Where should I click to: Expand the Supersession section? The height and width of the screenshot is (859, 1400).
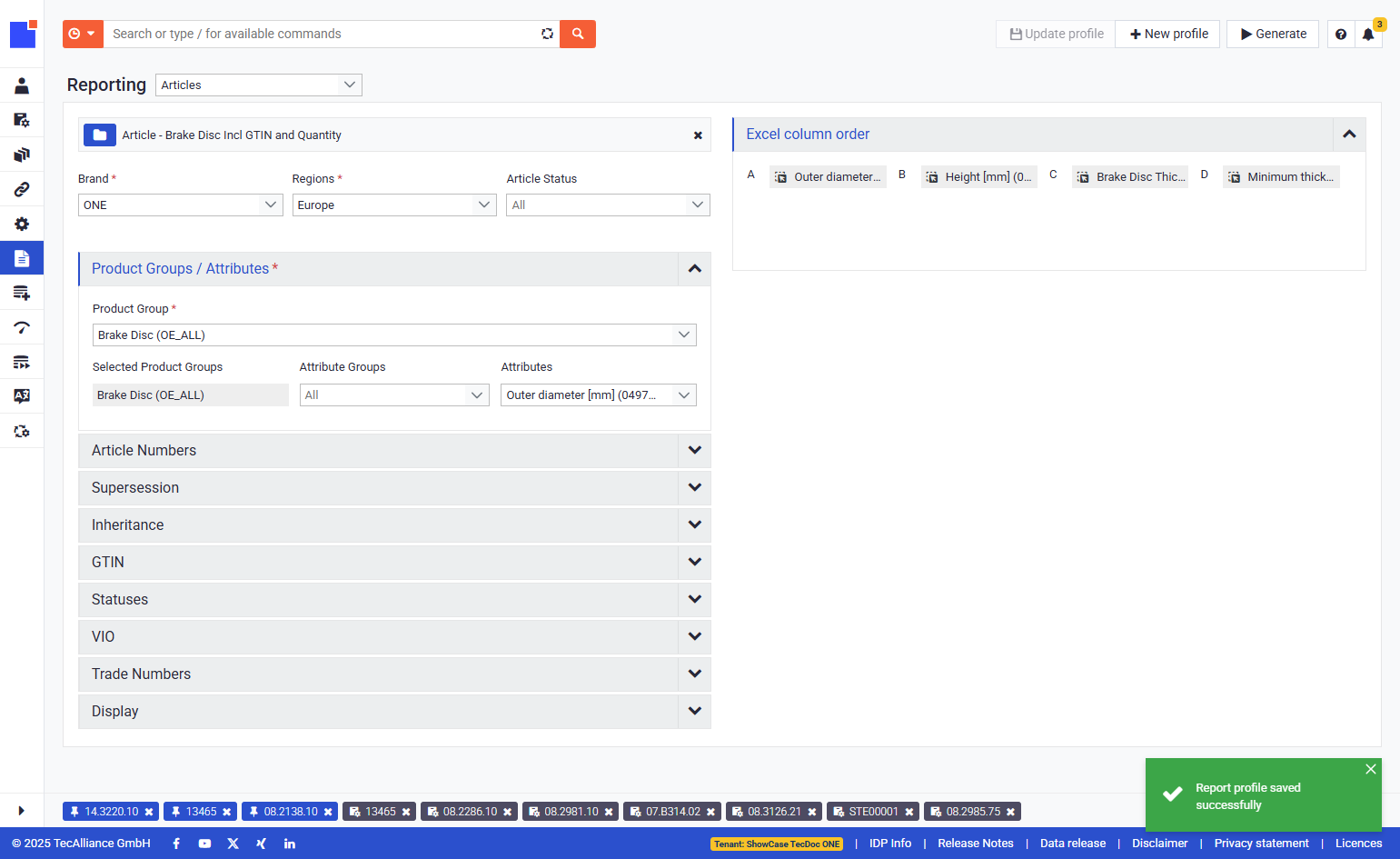tap(394, 488)
